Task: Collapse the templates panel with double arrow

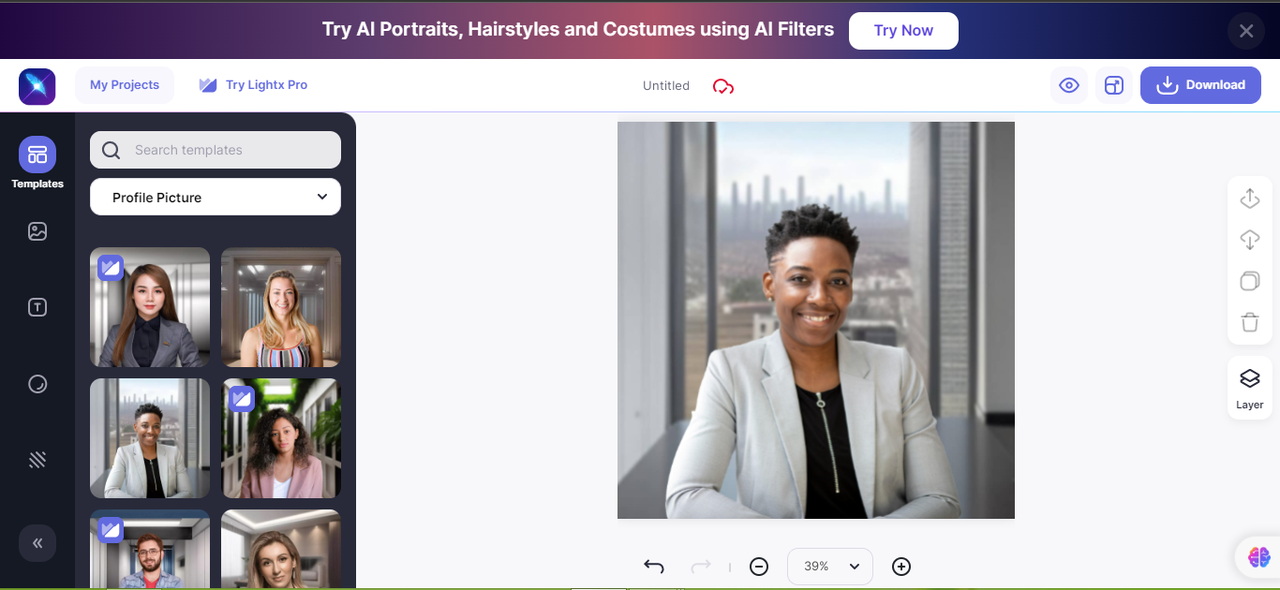Action: point(37,543)
